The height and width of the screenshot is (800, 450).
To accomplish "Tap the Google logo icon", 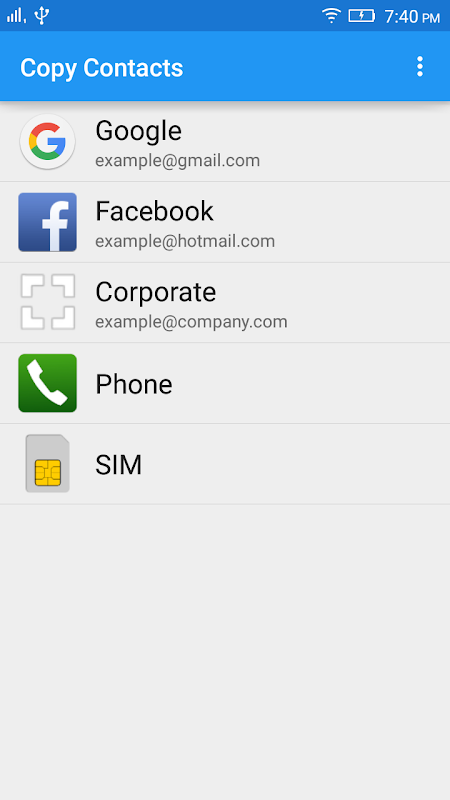I will click(47, 141).
